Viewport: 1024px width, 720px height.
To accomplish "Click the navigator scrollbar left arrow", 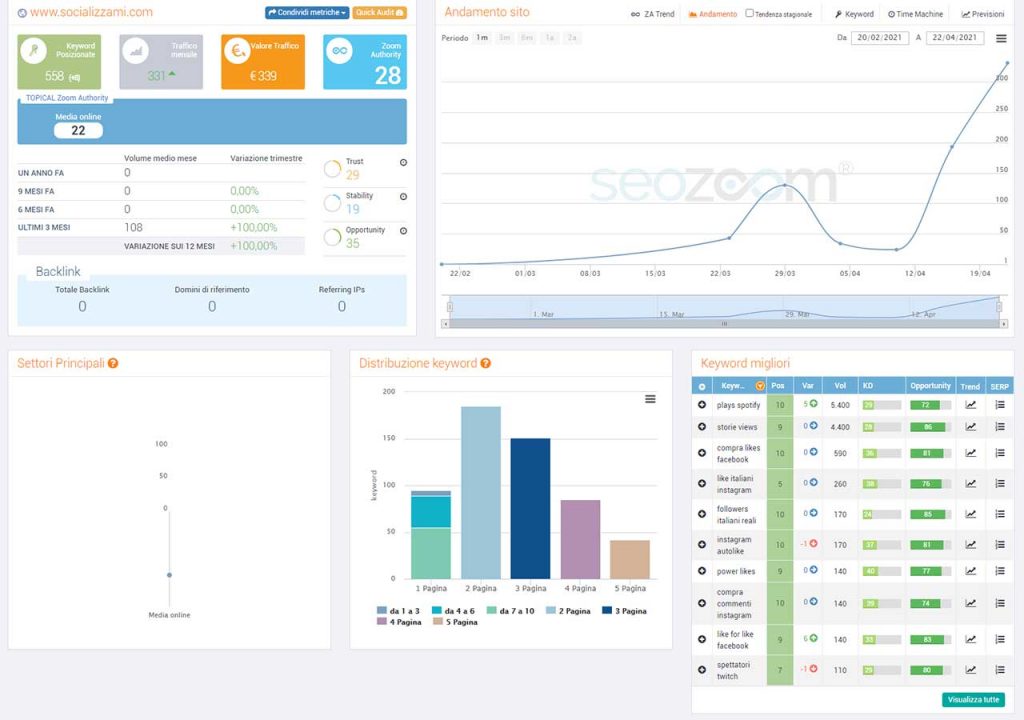I will [x=445, y=323].
